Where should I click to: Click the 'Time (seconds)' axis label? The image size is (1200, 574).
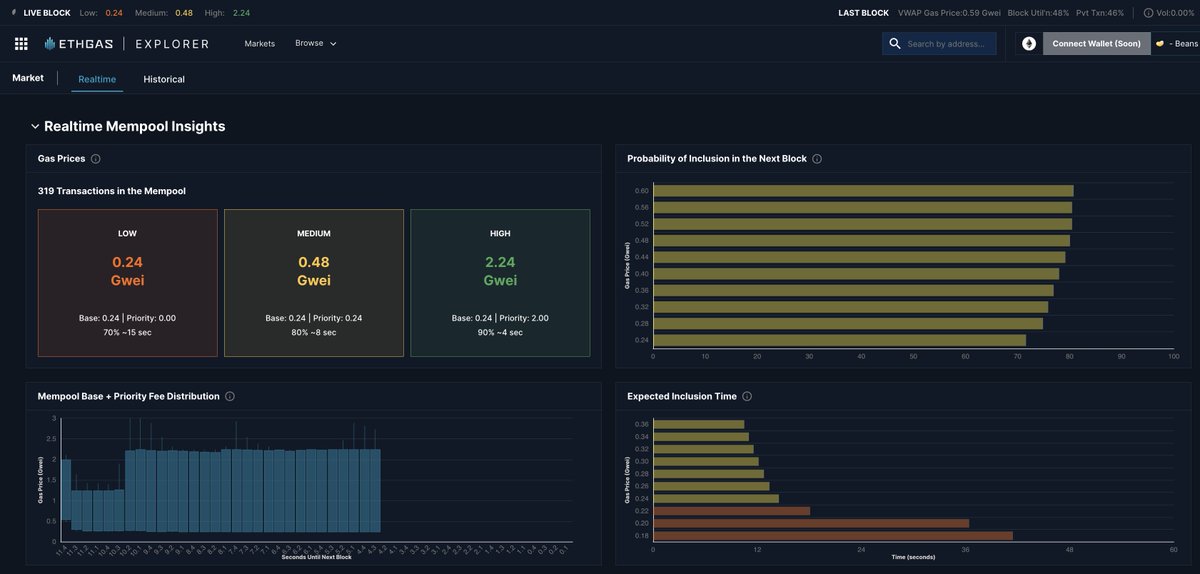tap(913, 557)
